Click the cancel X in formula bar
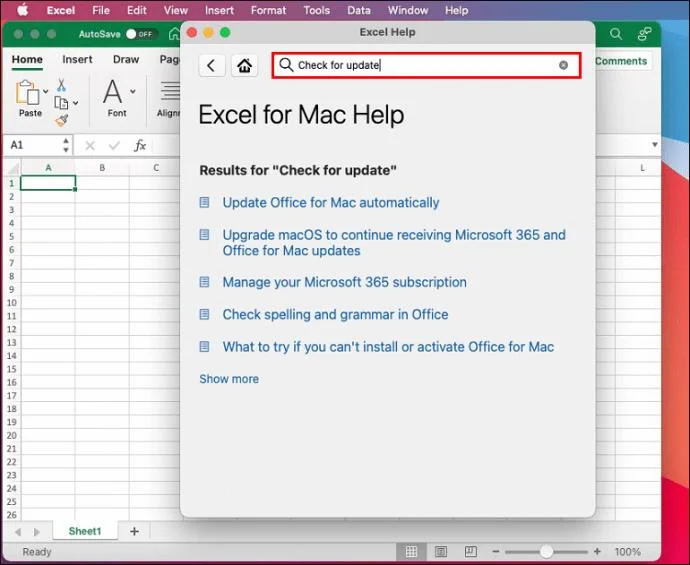Viewport: 690px width, 565px height. (90, 145)
